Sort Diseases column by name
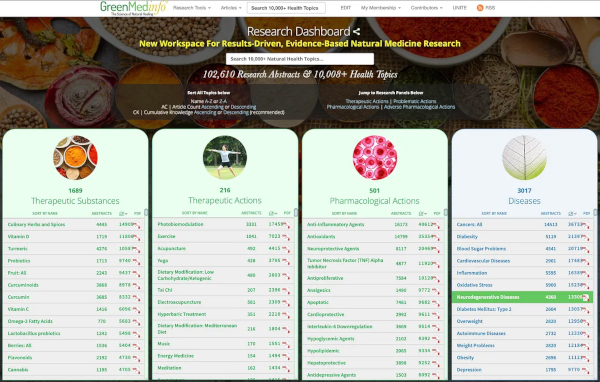 point(494,213)
